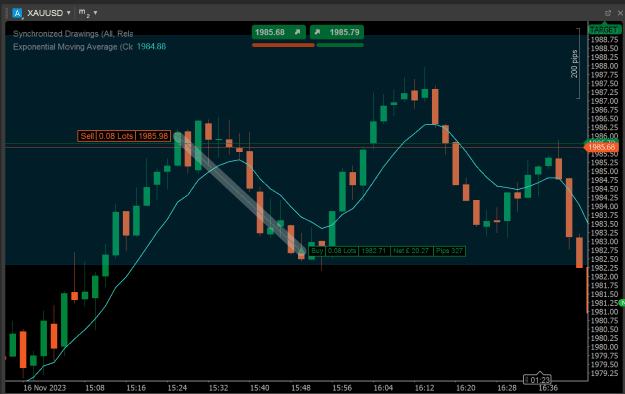Click the grip handle left of symbol icon
Viewport: 625px width, 394px height.
coord(7,13)
